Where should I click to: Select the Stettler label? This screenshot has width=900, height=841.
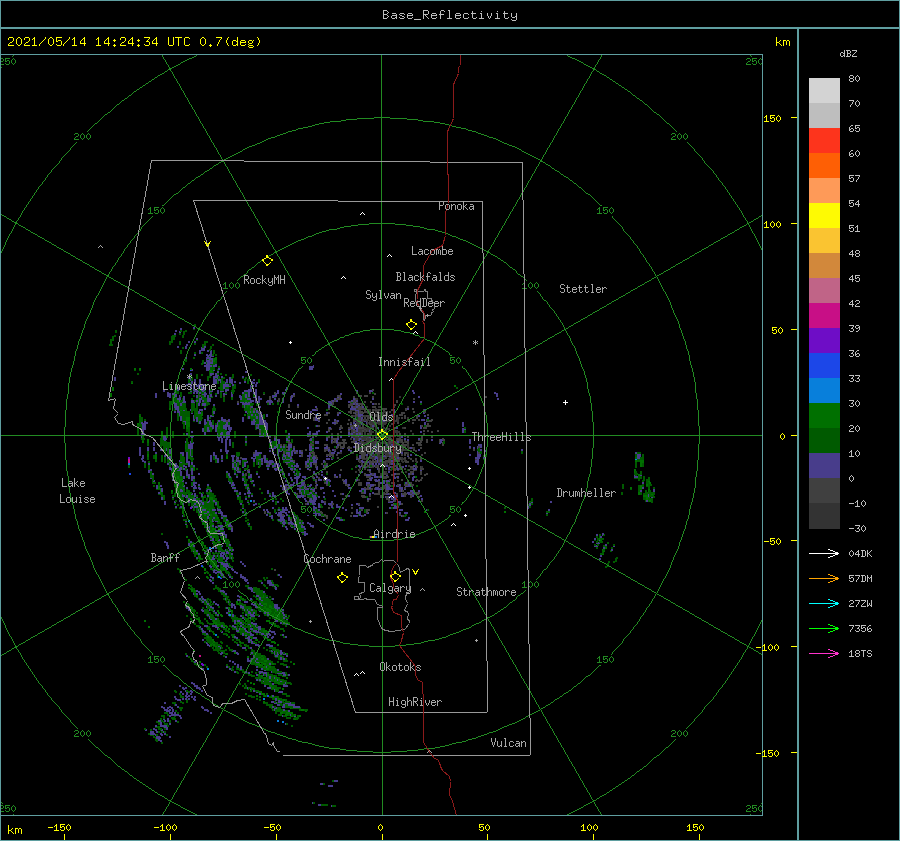[x=583, y=289]
